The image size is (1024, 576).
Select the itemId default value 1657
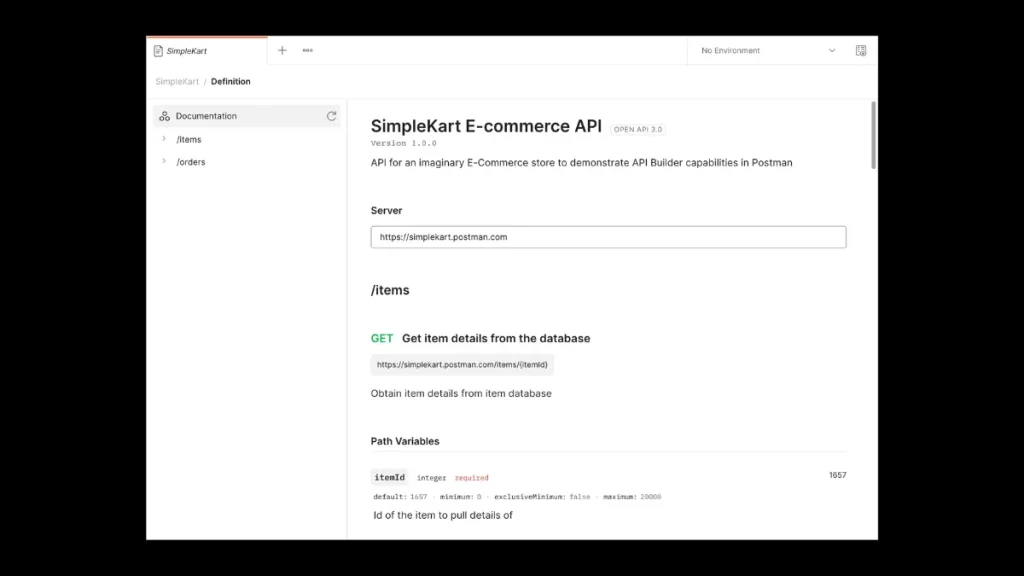point(837,475)
